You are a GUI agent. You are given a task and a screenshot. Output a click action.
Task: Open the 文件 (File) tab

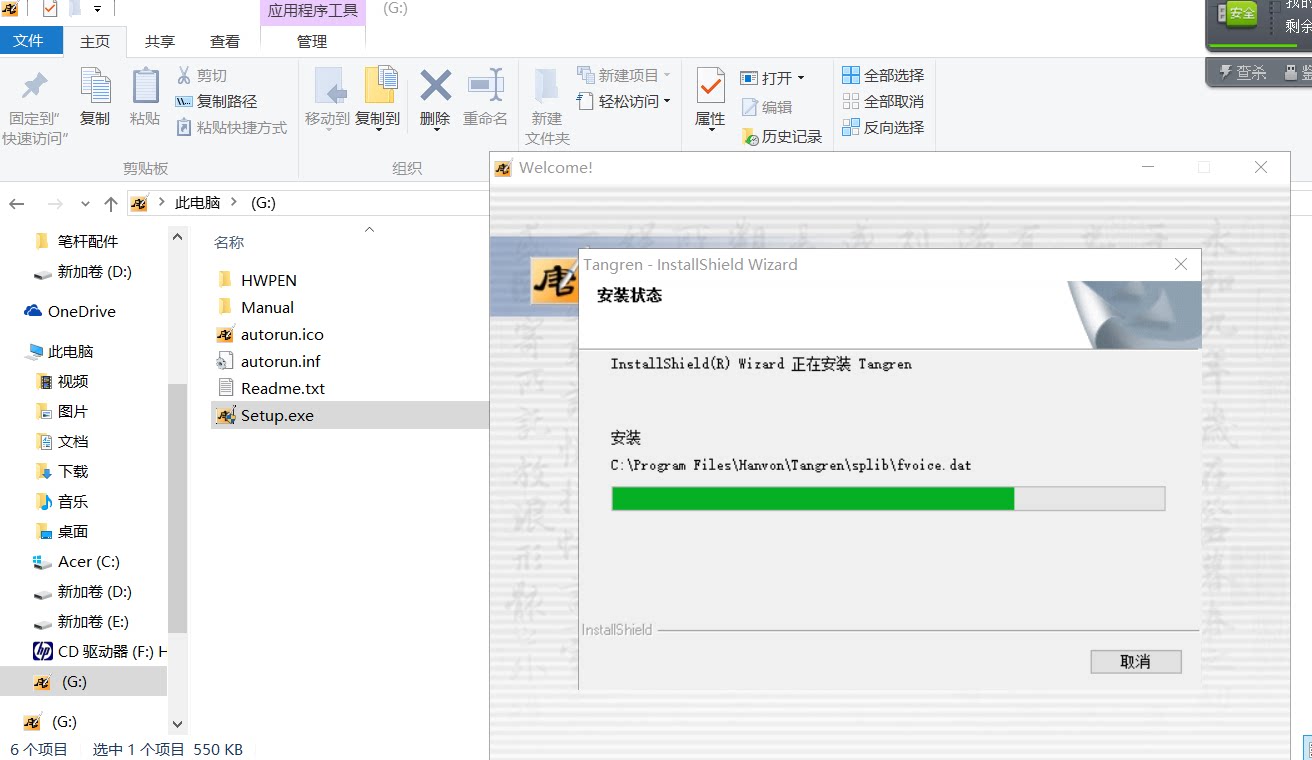point(29,41)
